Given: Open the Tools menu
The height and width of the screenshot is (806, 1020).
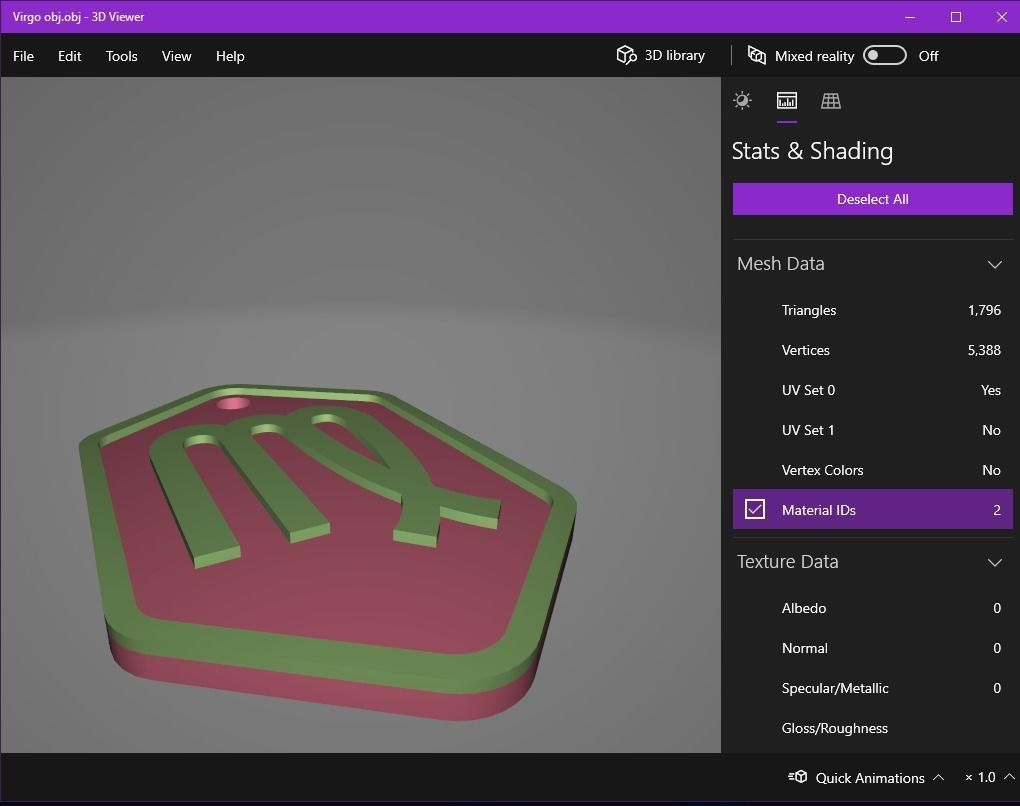Looking at the screenshot, I should pyautogui.click(x=122, y=56).
